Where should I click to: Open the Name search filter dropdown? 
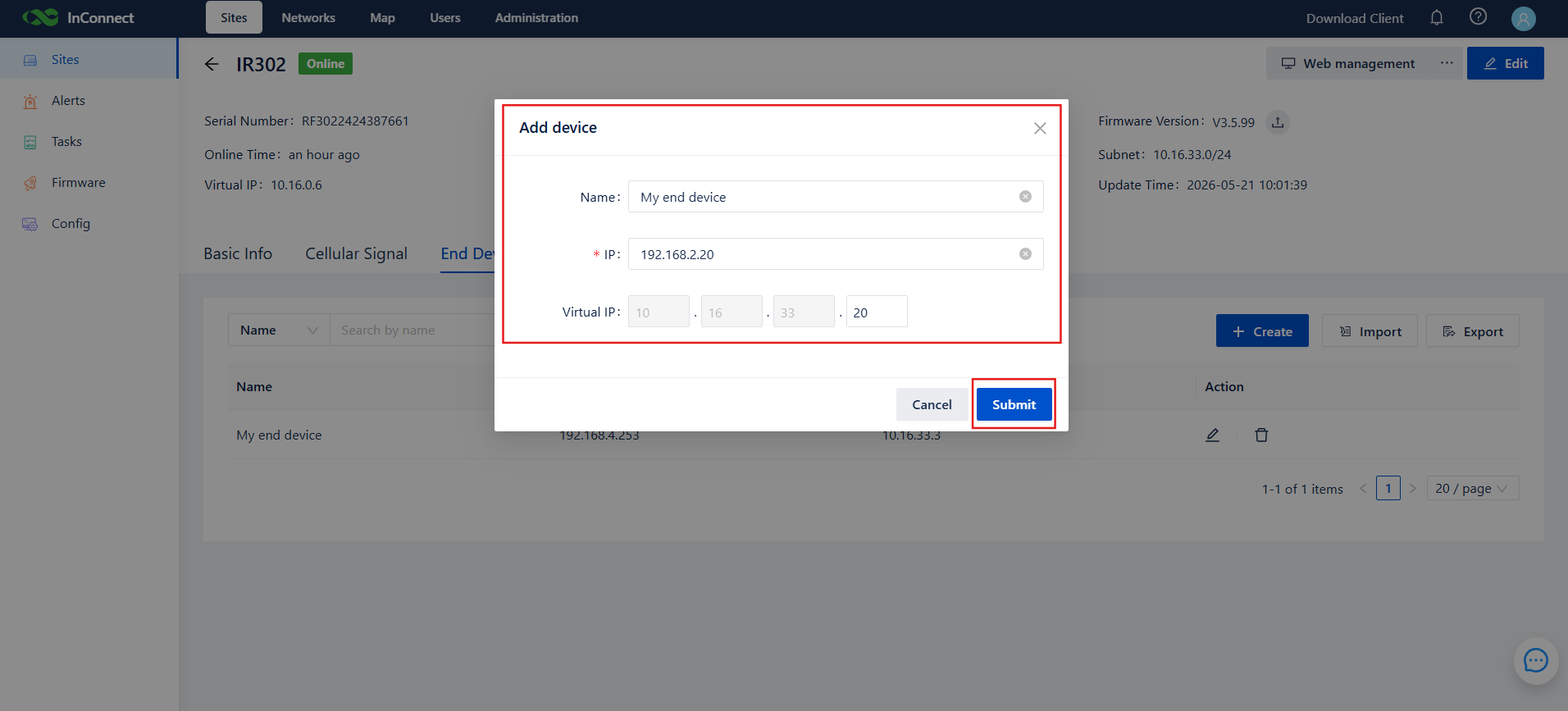[279, 330]
